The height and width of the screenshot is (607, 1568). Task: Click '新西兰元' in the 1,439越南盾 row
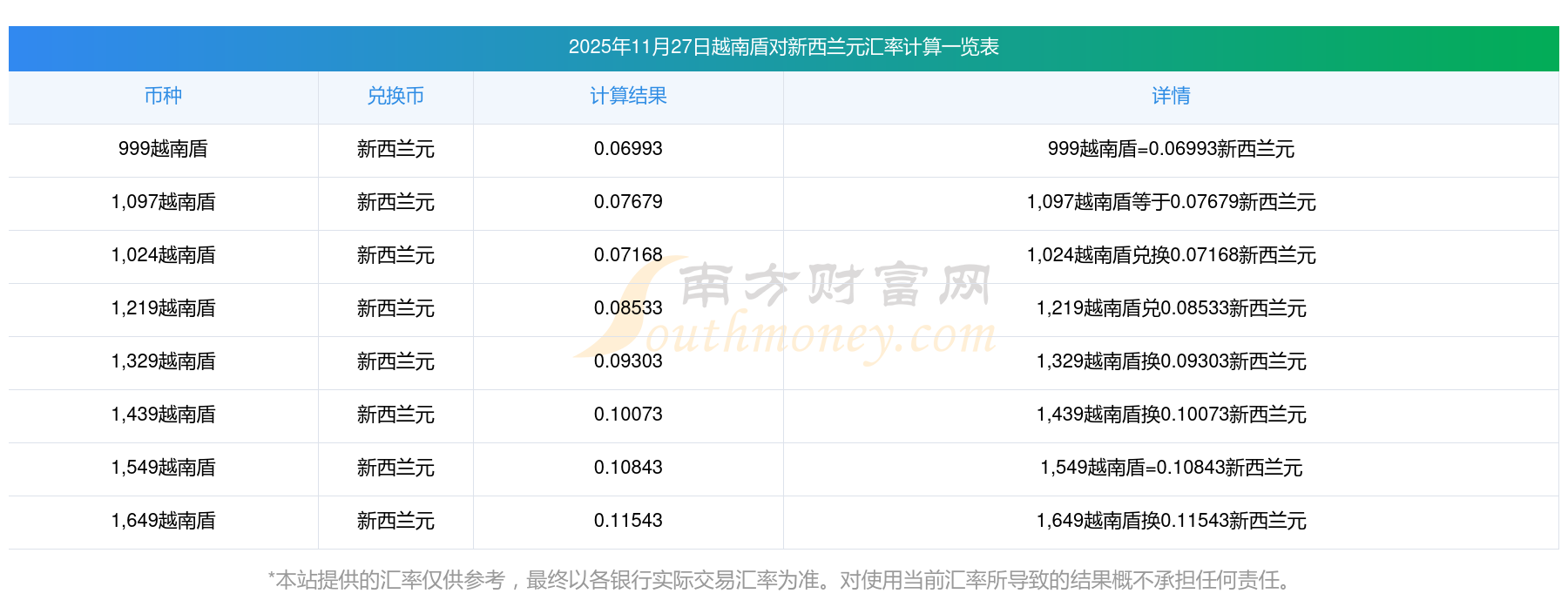(395, 415)
